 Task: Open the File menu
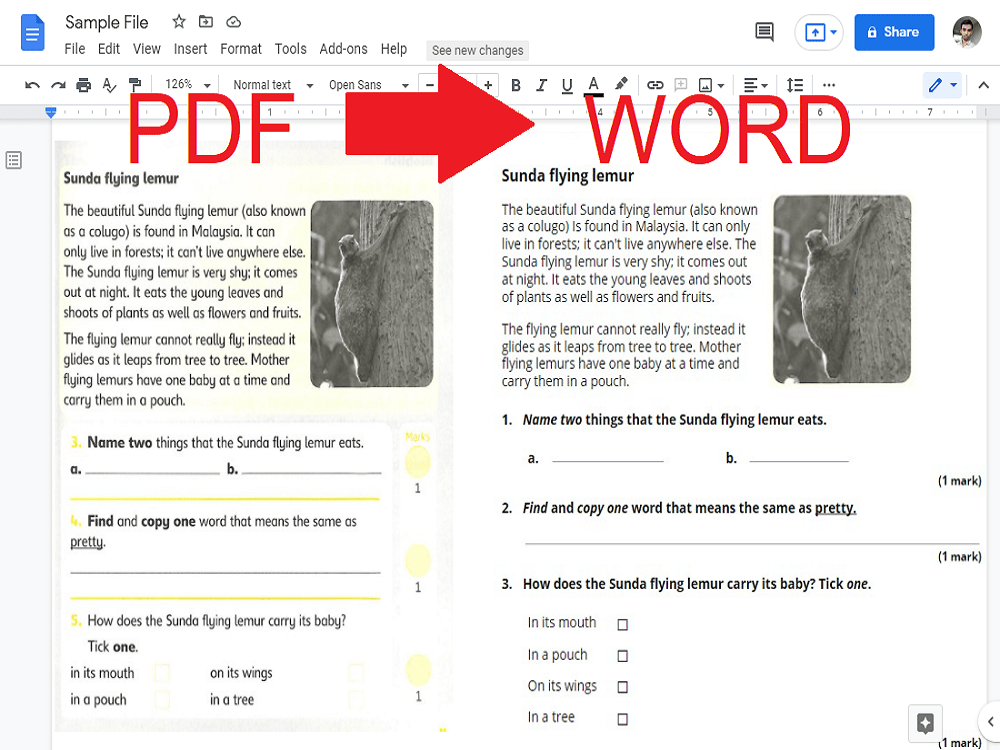75,49
